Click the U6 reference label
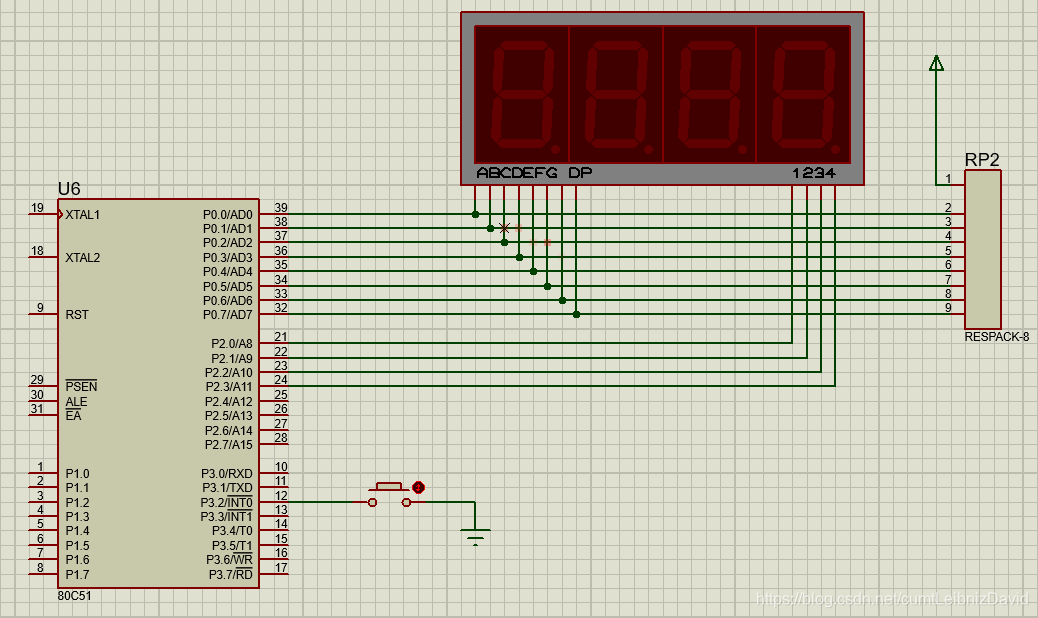 69,189
